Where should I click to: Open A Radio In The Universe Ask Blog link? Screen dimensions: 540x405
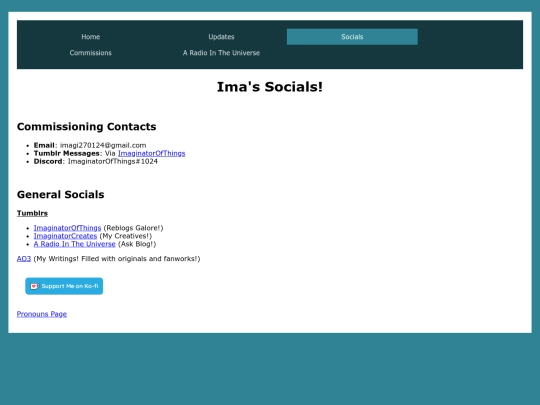(x=74, y=244)
